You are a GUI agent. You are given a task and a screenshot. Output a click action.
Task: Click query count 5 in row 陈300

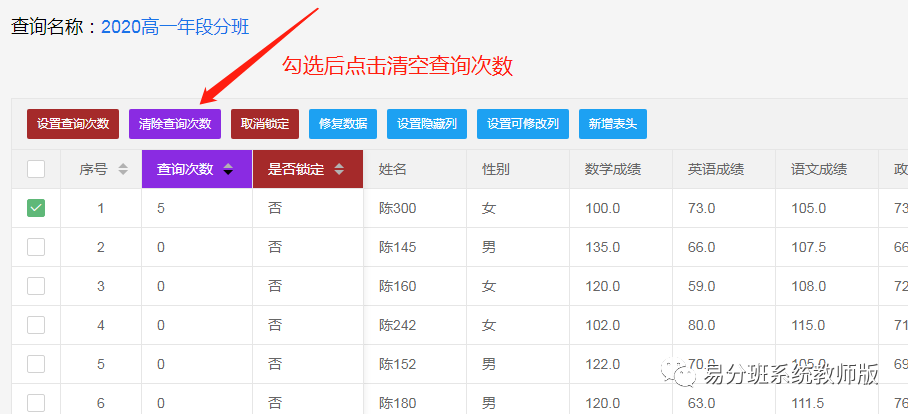tap(161, 208)
